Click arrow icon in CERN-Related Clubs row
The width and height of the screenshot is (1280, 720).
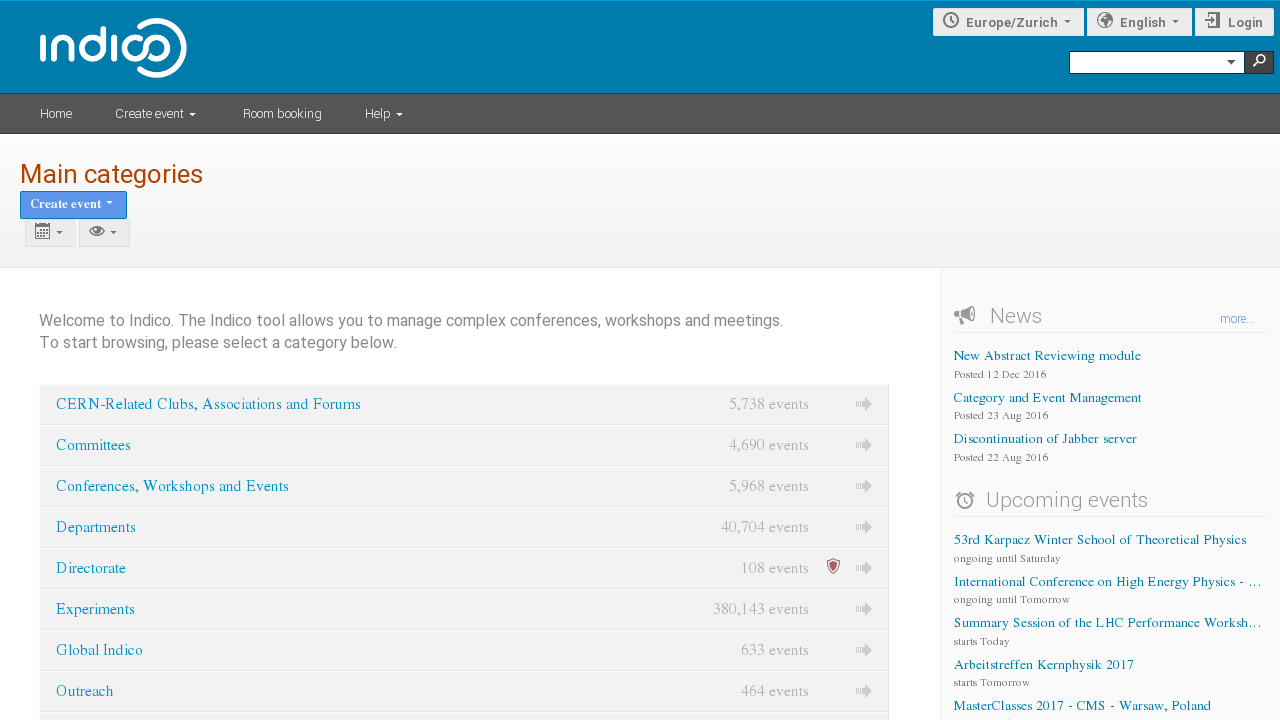click(864, 404)
